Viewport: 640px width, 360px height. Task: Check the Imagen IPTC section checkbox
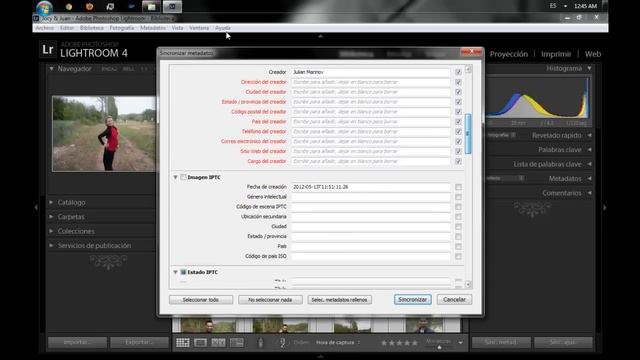(183, 177)
